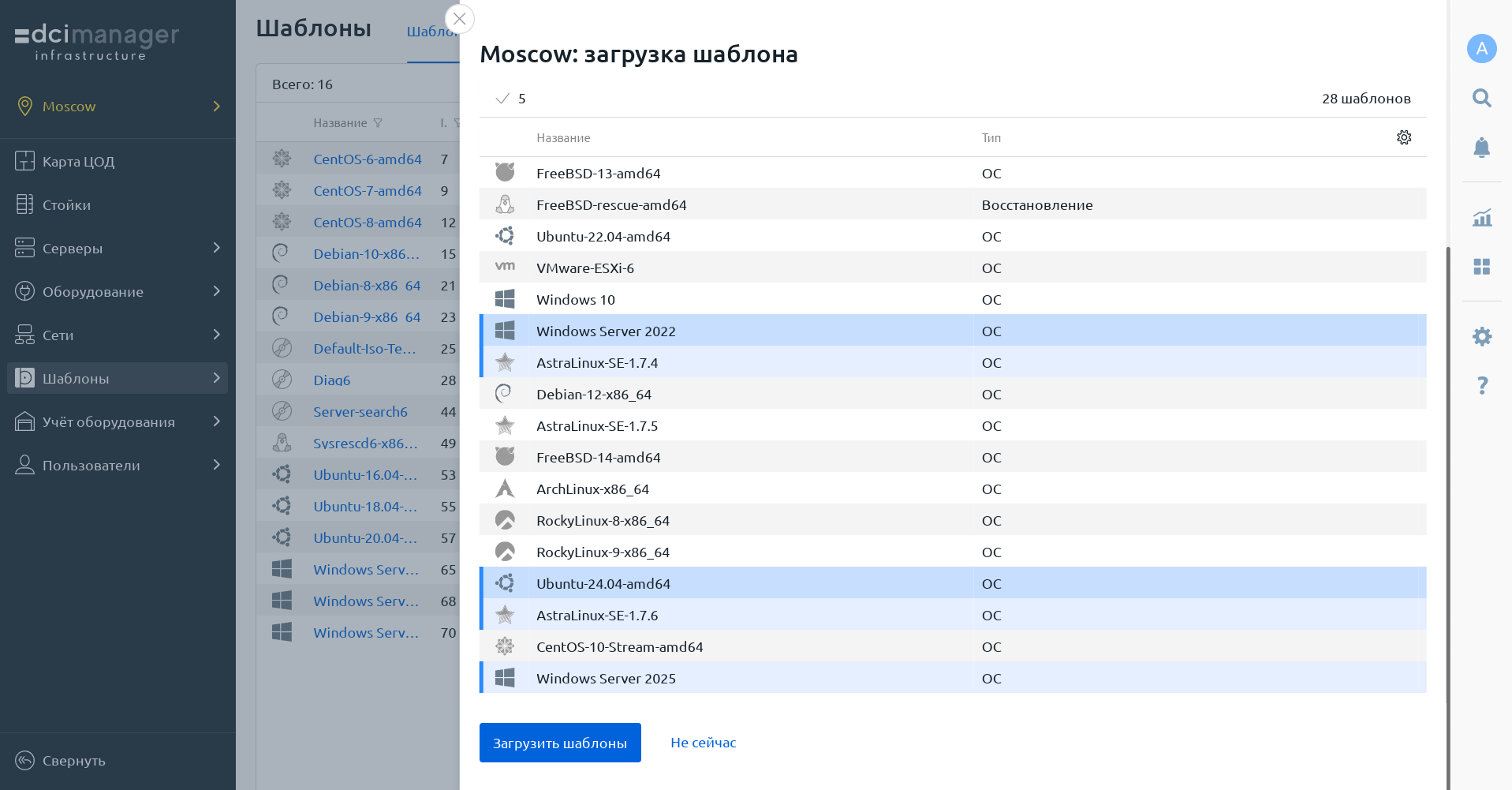Click the table settings gear icon
The width and height of the screenshot is (1512, 790).
click(x=1404, y=137)
